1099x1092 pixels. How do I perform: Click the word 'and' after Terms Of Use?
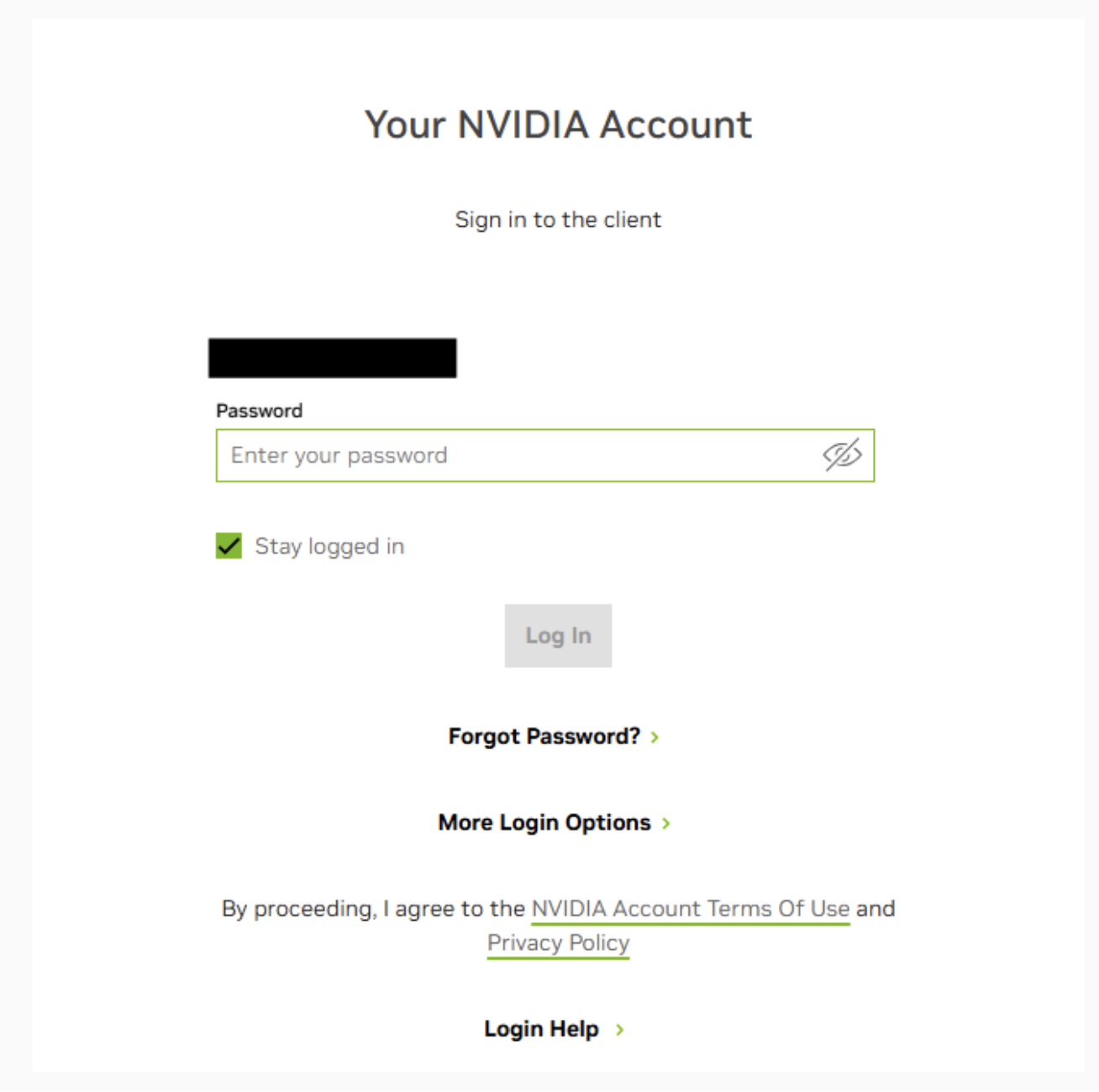876,909
